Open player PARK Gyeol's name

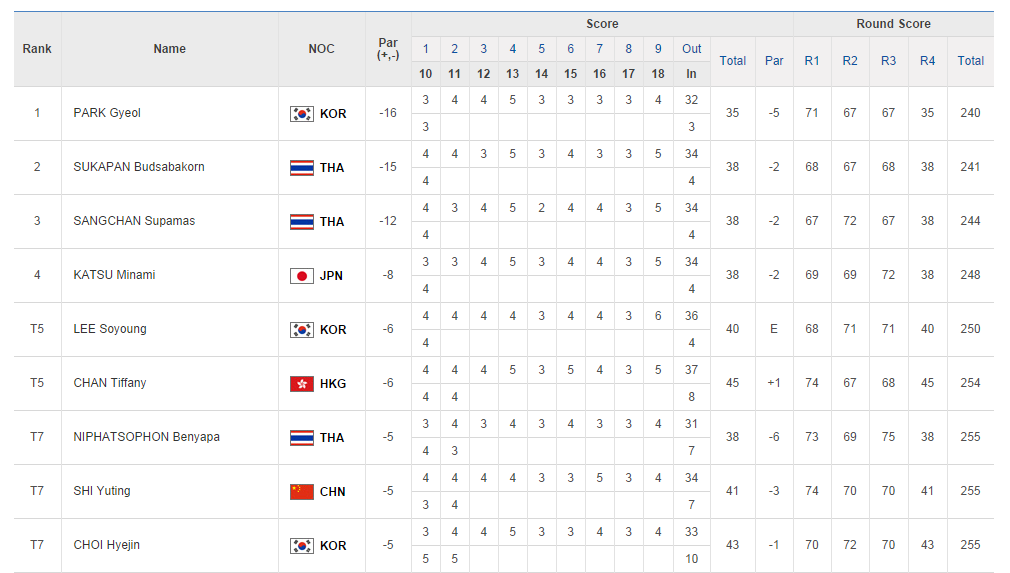(107, 113)
